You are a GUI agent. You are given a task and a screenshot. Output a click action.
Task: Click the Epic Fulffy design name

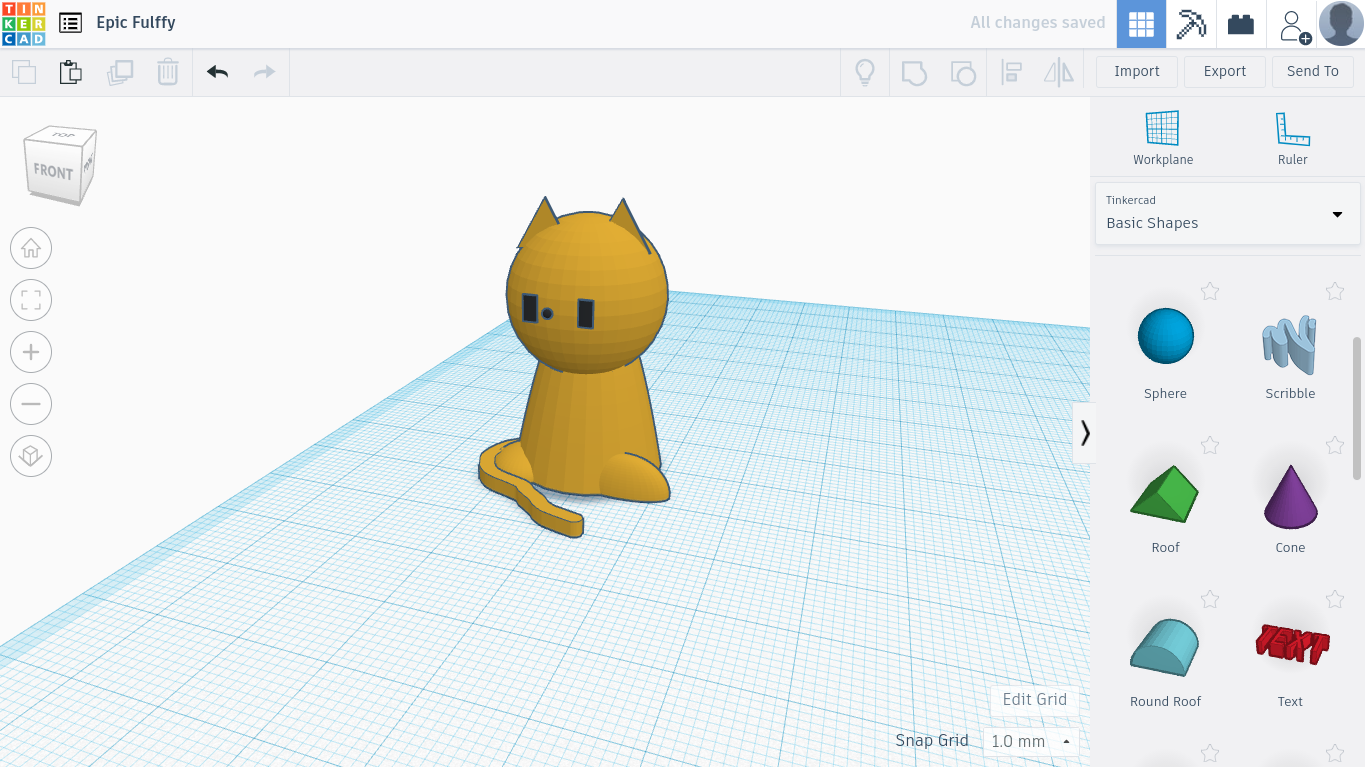point(136,23)
